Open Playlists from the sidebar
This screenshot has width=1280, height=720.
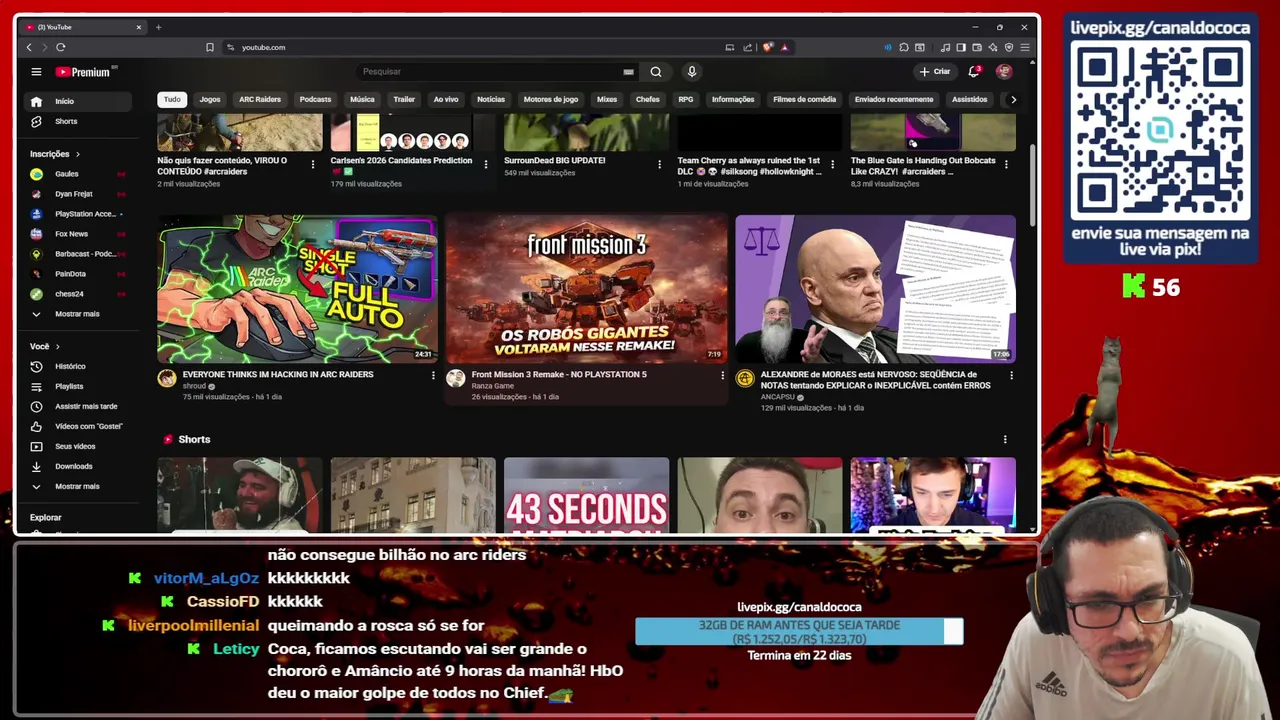tap(78, 386)
